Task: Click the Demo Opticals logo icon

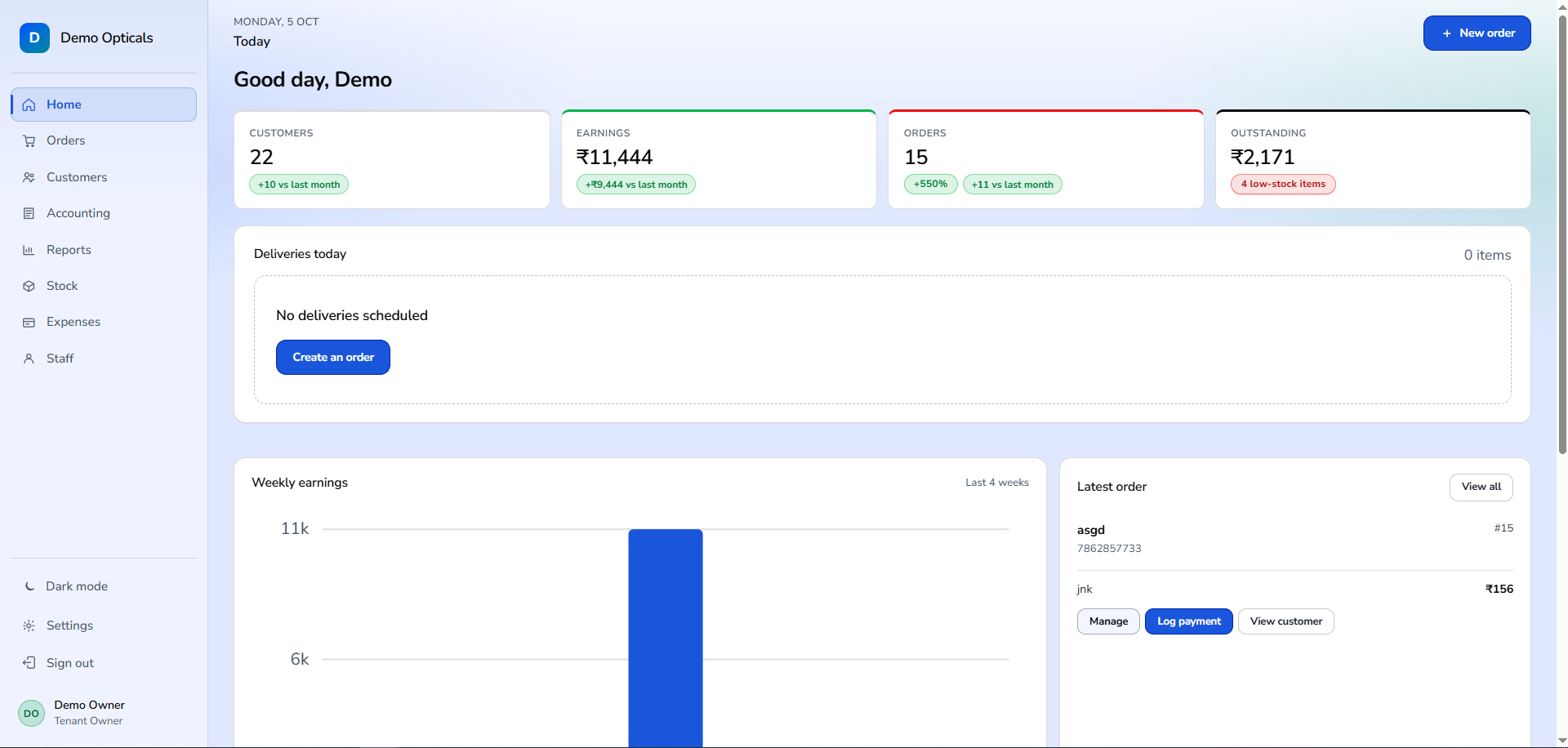Action: (34, 38)
